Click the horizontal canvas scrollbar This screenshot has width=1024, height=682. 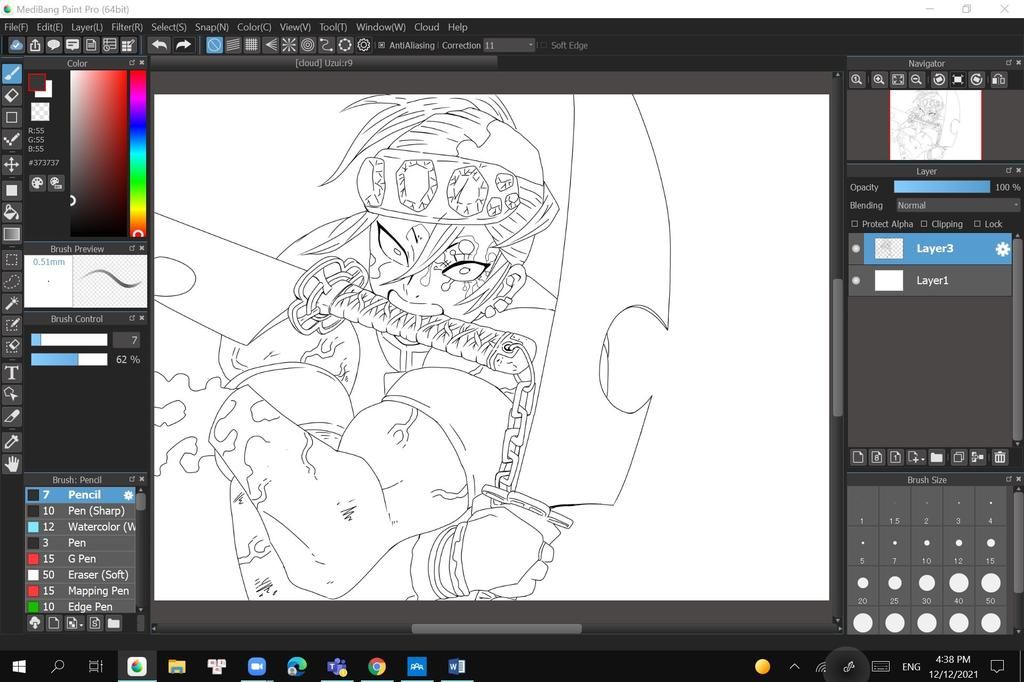tap(496, 628)
